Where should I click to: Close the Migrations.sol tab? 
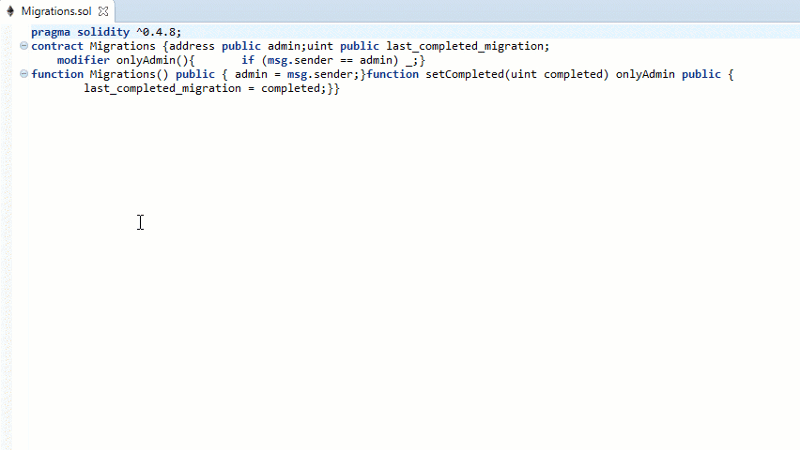click(103, 11)
